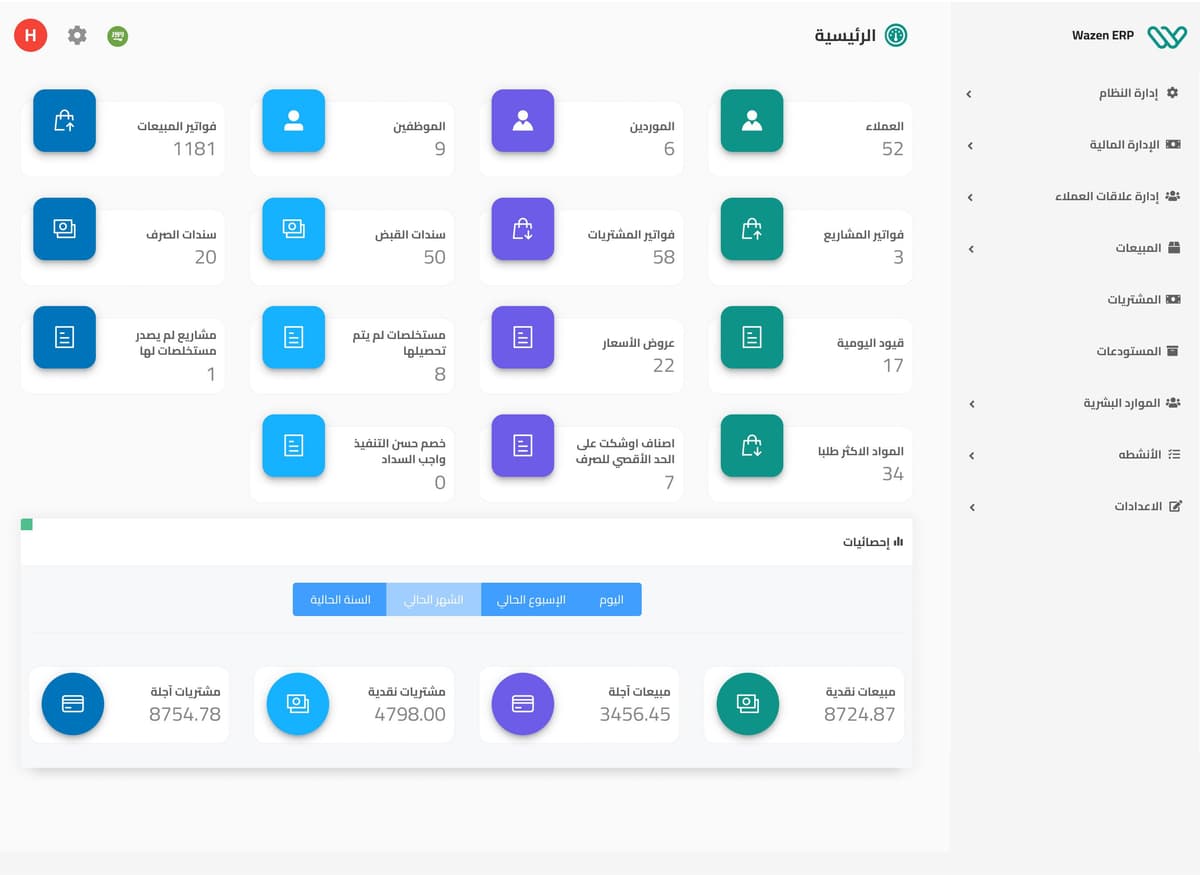Open the settings gear icon in header
Image resolution: width=1200 pixels, height=875 pixels.
(x=77, y=35)
